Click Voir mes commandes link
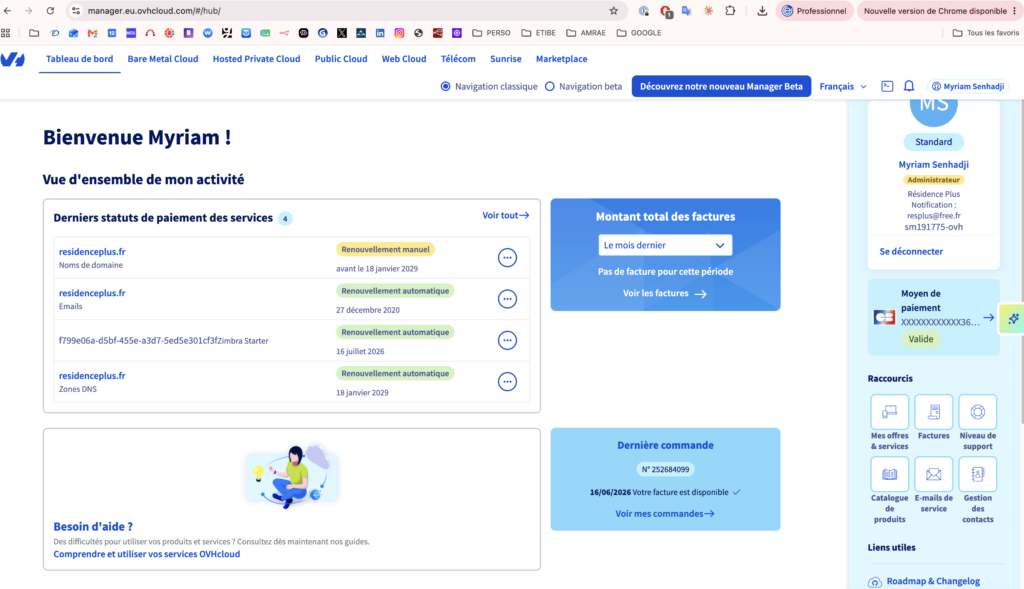This screenshot has height=589, width=1024. [665, 514]
